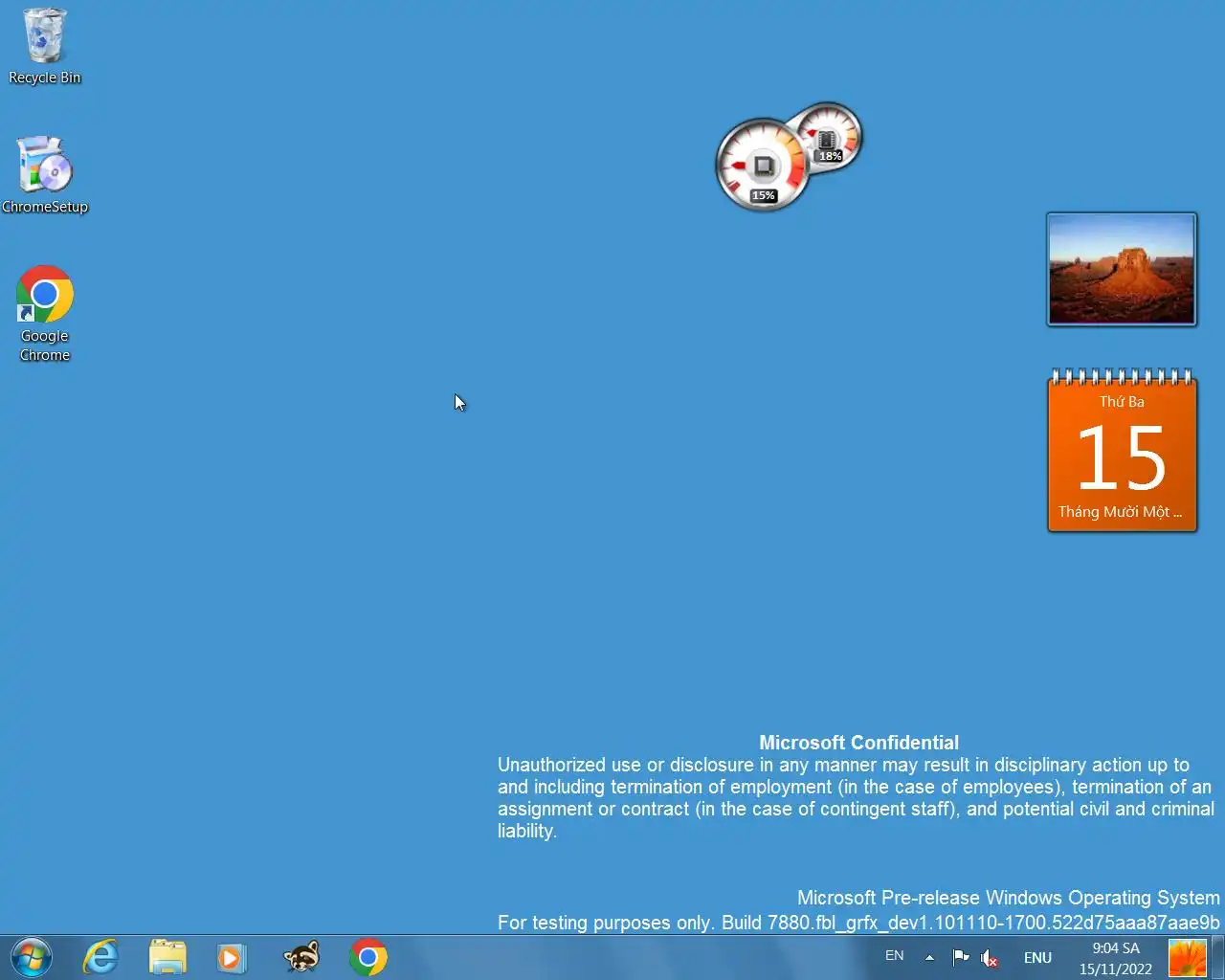Launch Internet Explorer from the taskbar
The width and height of the screenshot is (1225, 980).
click(100, 957)
